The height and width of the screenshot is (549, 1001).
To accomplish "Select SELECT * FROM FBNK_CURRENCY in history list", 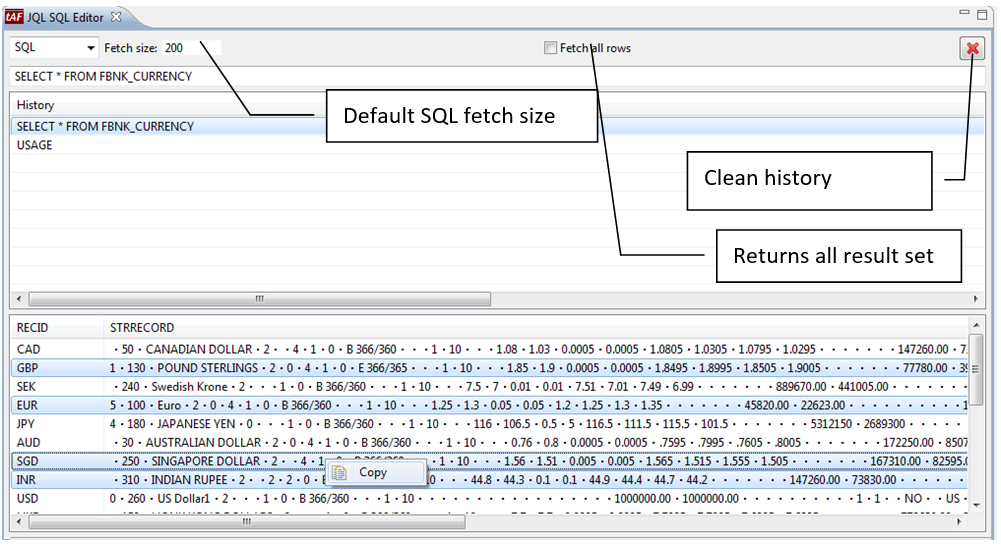I will pyautogui.click(x=105, y=127).
